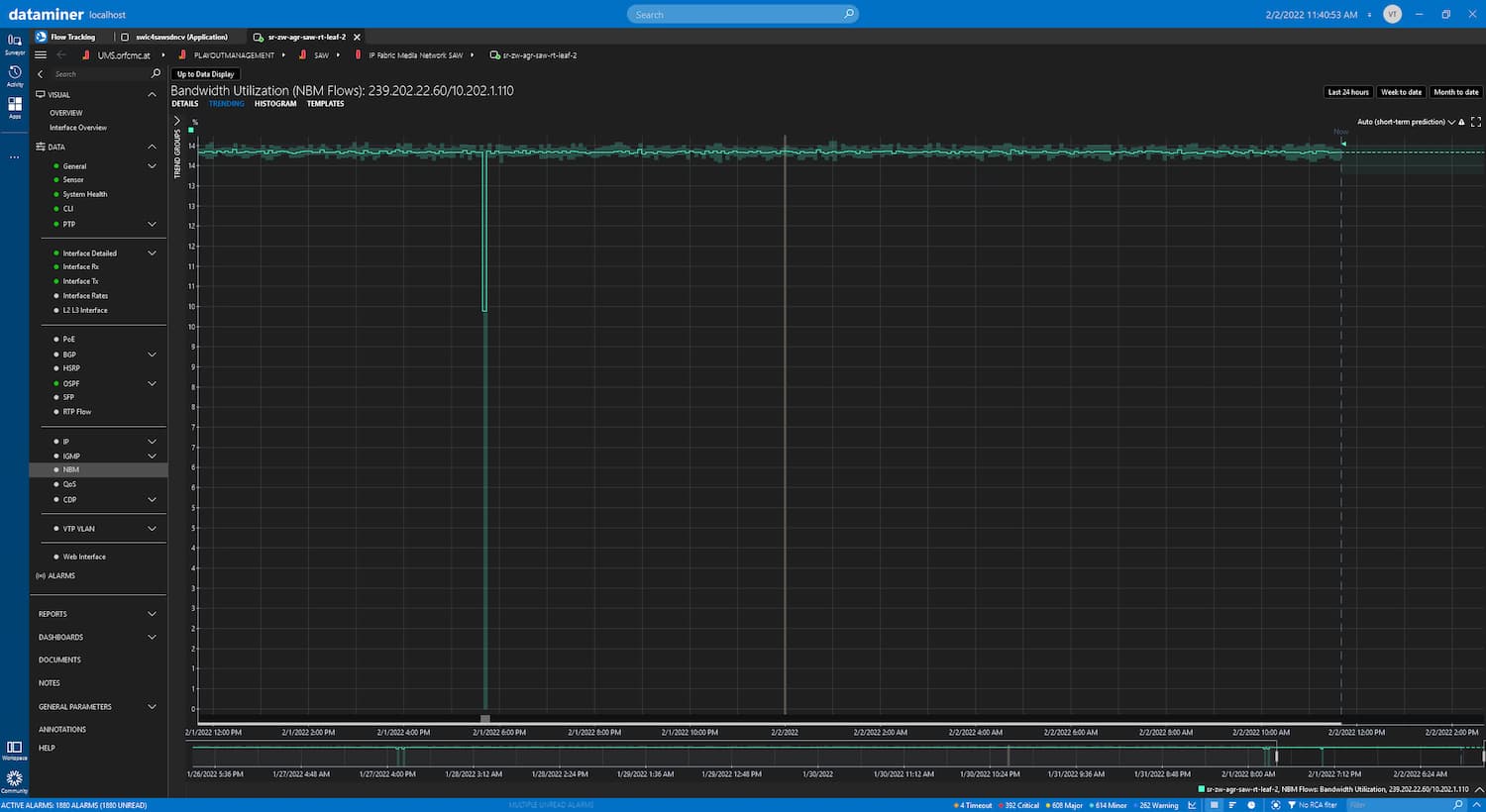Open the DETAILS tab
The width and height of the screenshot is (1486, 812).
click(184, 103)
